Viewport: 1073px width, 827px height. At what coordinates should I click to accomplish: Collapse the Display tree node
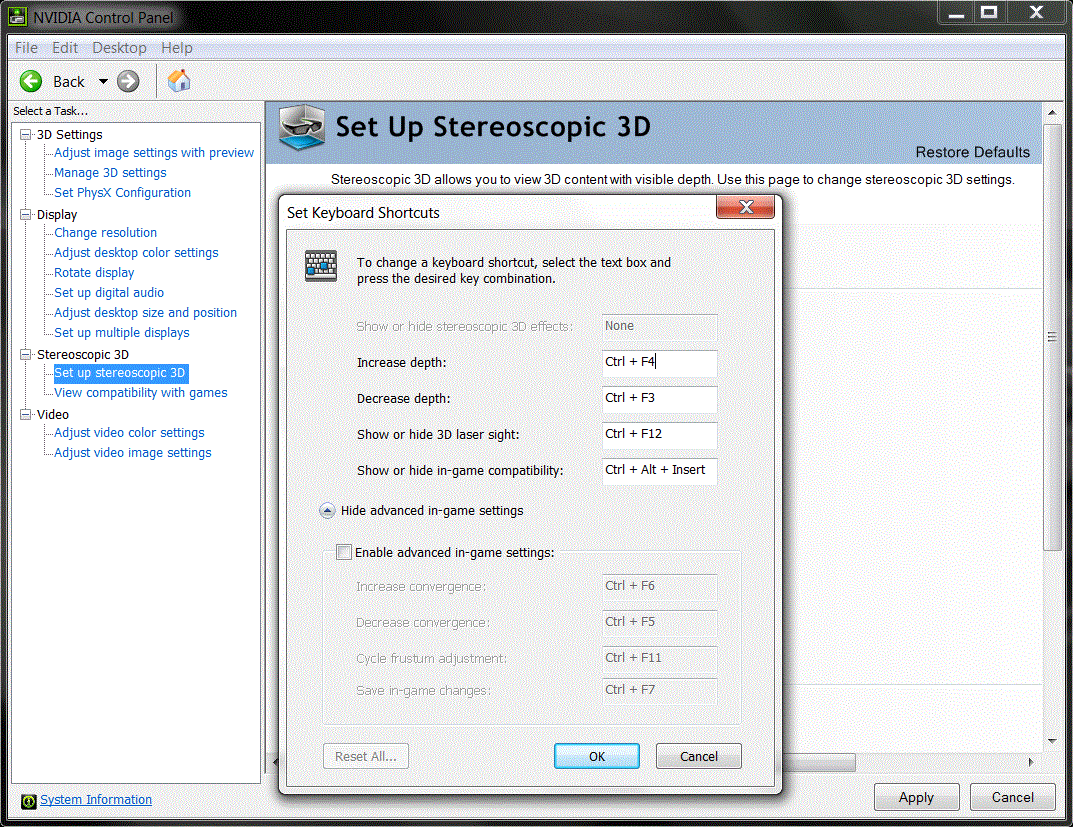coord(26,215)
